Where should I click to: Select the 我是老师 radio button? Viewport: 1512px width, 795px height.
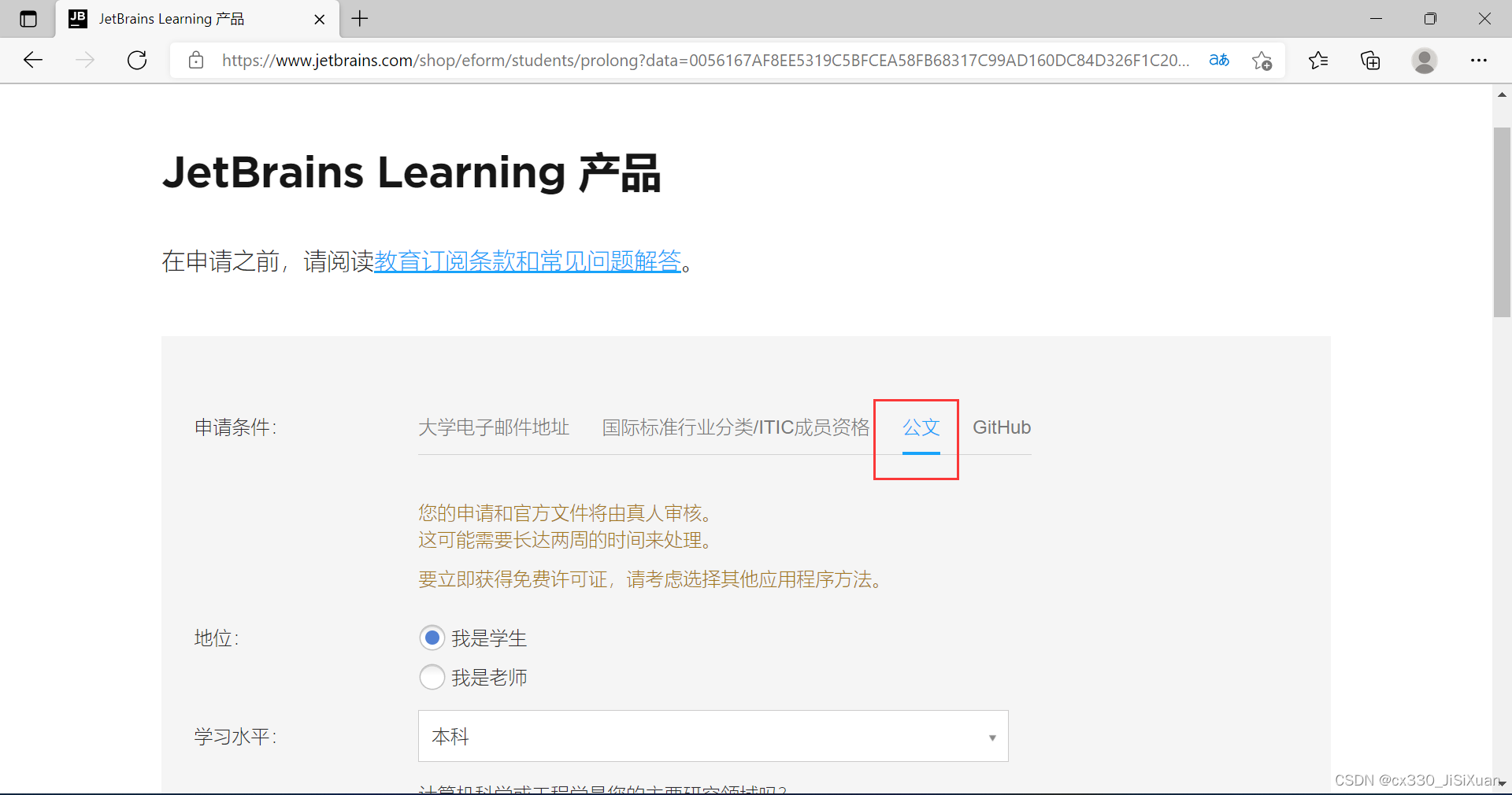(x=432, y=677)
